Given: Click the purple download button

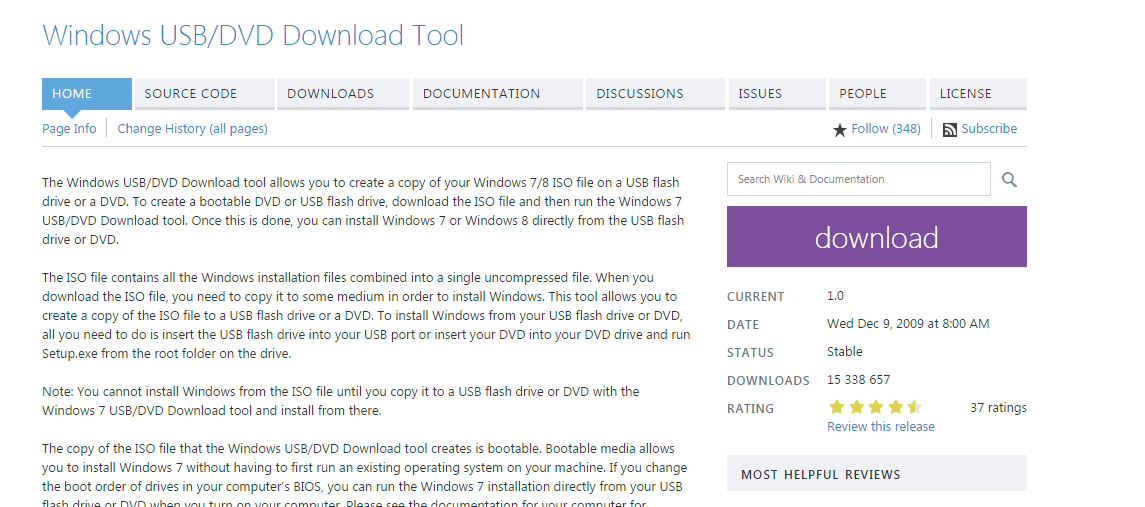Looking at the screenshot, I should click(876, 237).
